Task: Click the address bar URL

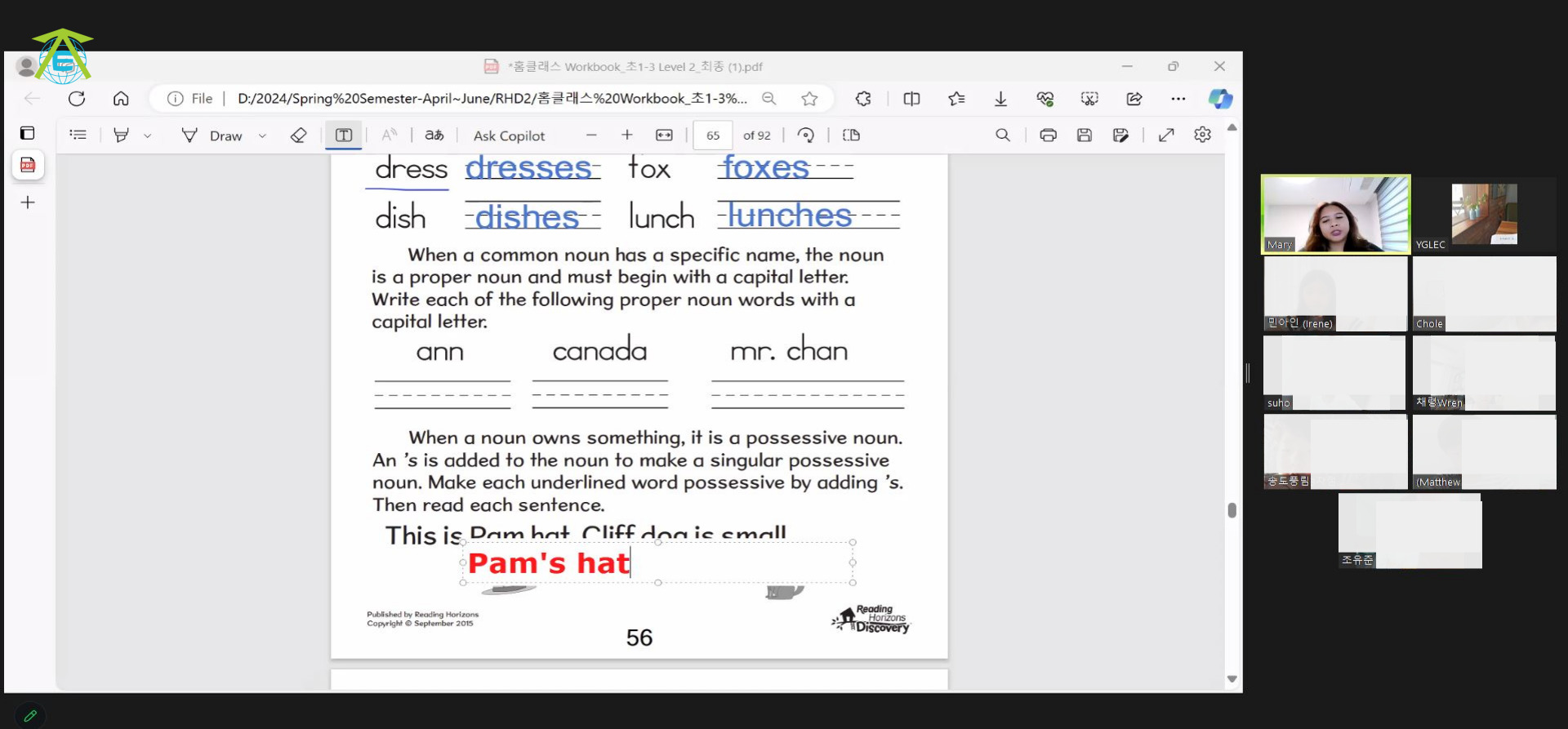Action: (492, 99)
